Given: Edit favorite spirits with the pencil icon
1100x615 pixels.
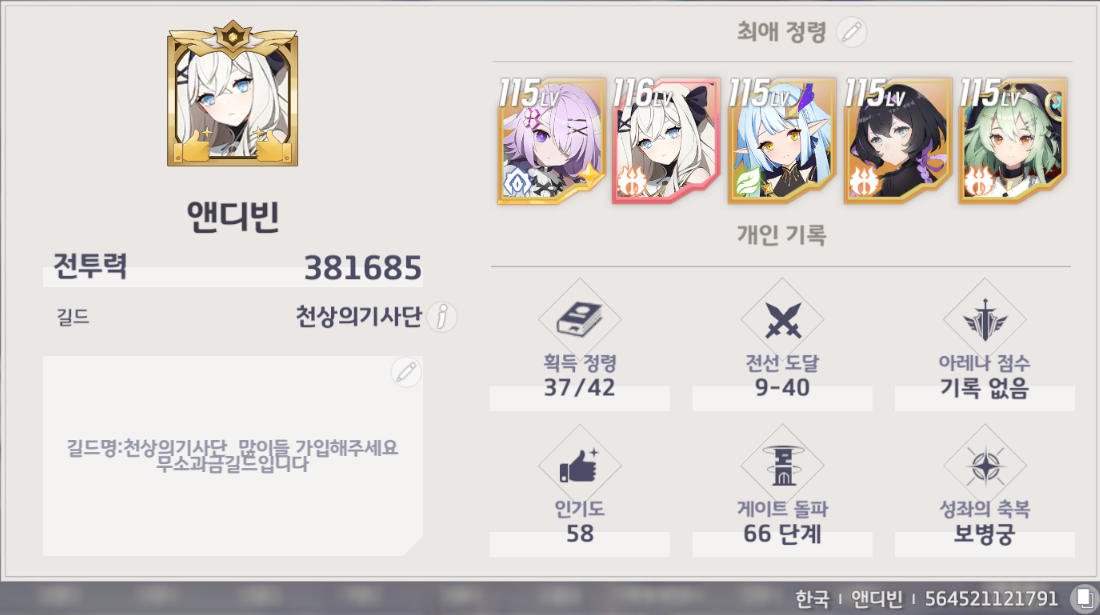Looking at the screenshot, I should (852, 32).
